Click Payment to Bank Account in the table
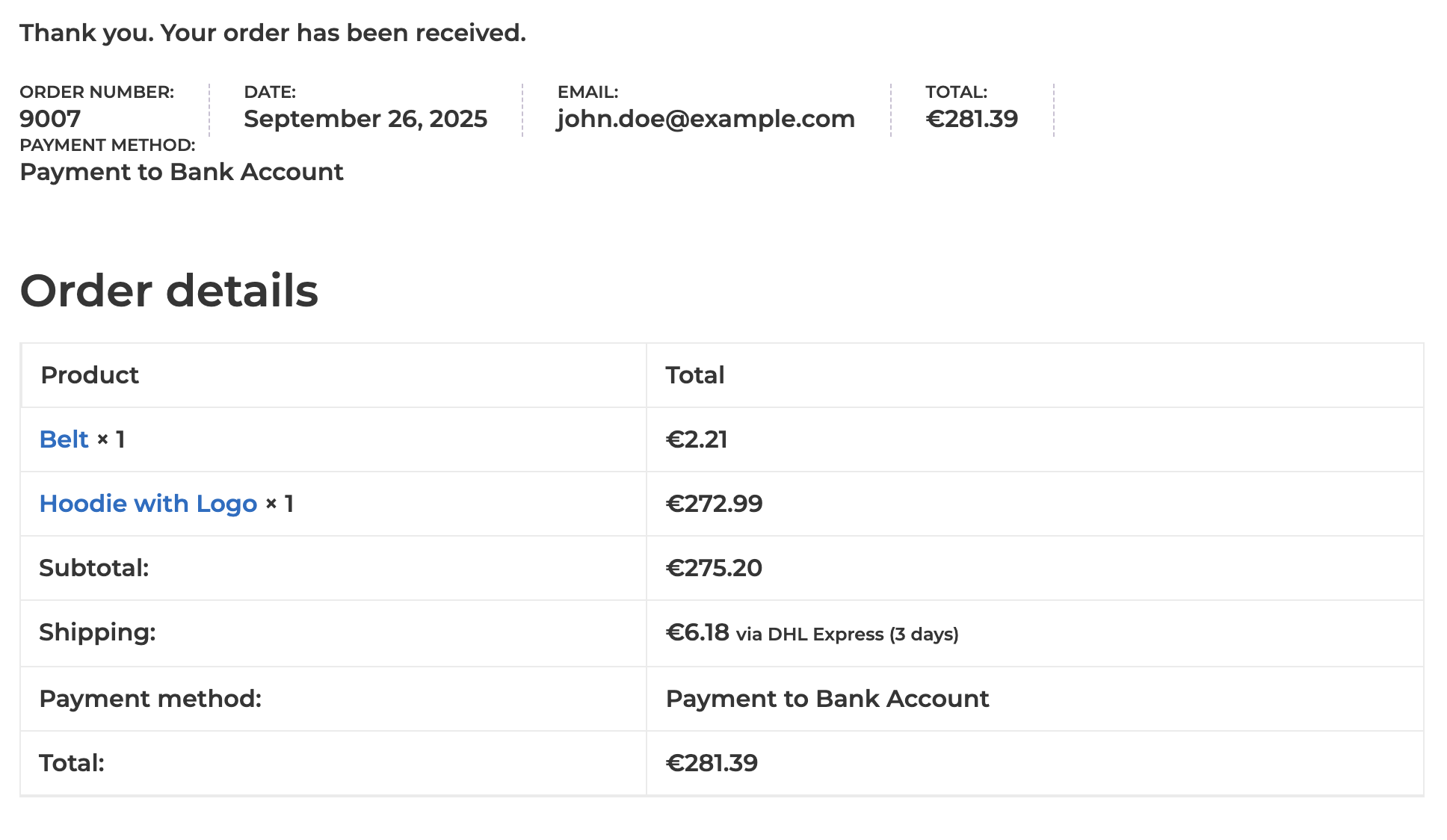The image size is (1447, 840). point(827,699)
